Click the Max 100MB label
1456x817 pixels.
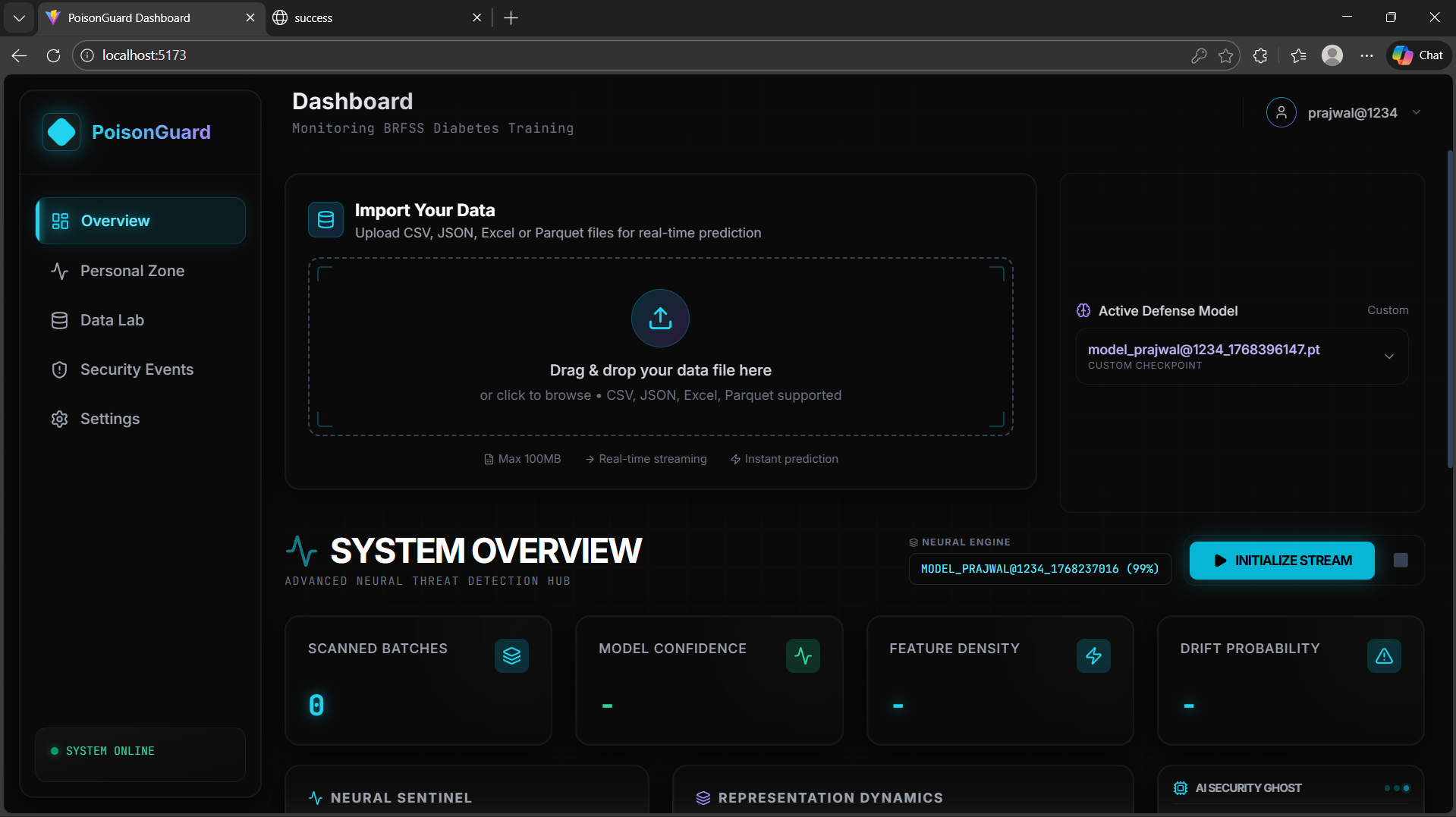click(x=522, y=459)
